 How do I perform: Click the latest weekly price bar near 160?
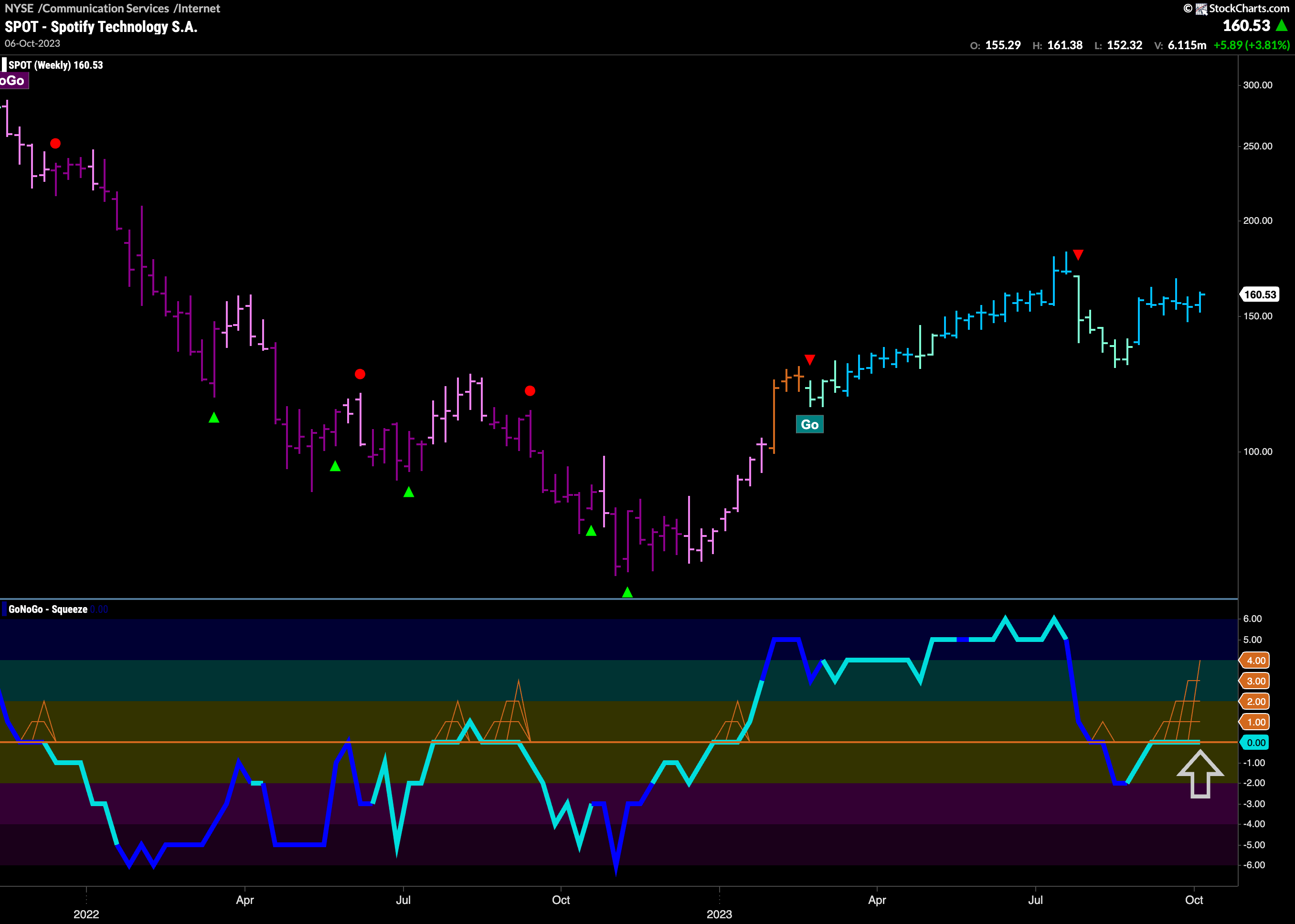coord(1200,302)
